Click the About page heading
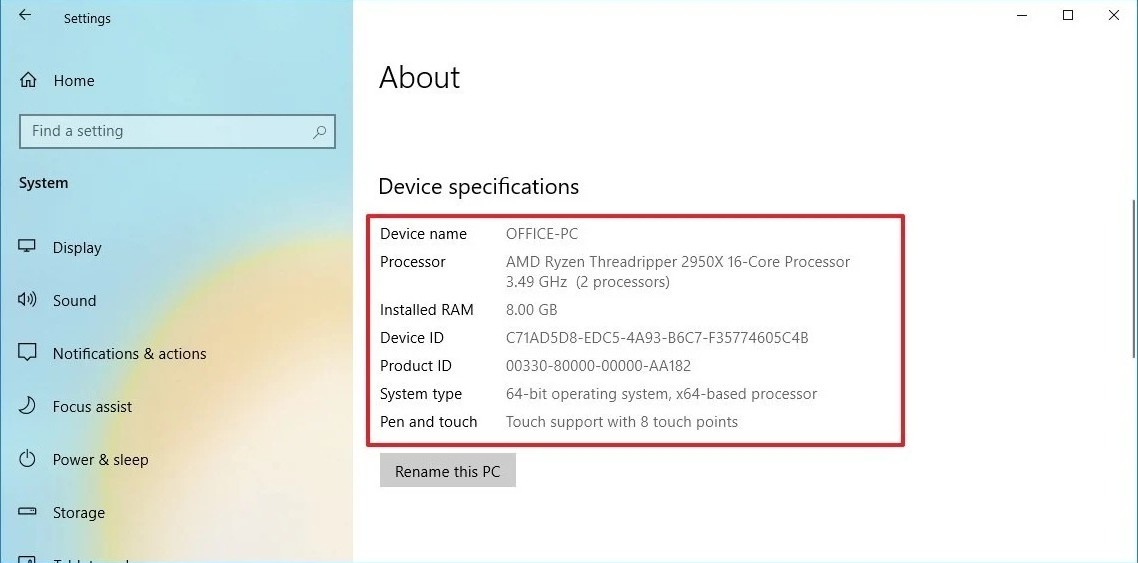Screen dimensions: 1138x563 (419, 78)
